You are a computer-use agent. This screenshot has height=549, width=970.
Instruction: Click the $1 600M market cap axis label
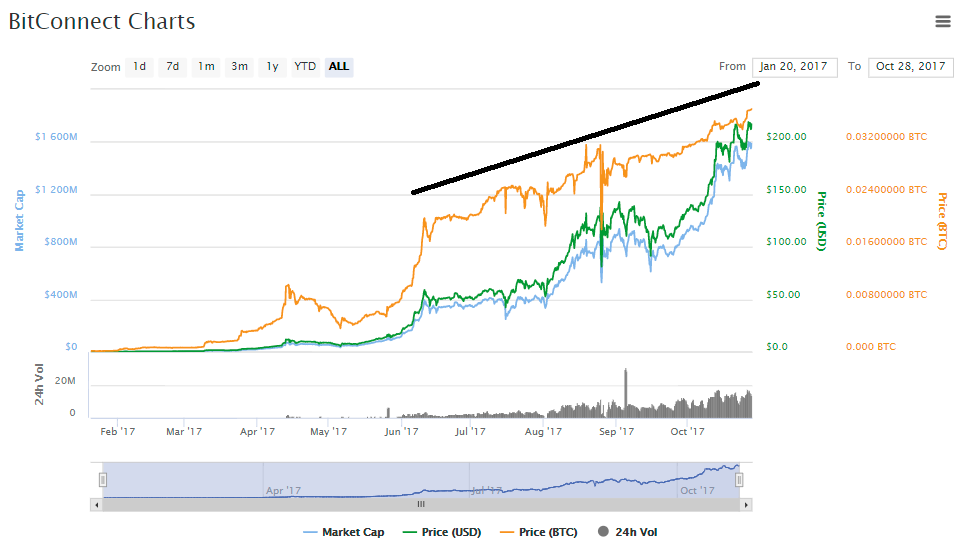(x=56, y=137)
